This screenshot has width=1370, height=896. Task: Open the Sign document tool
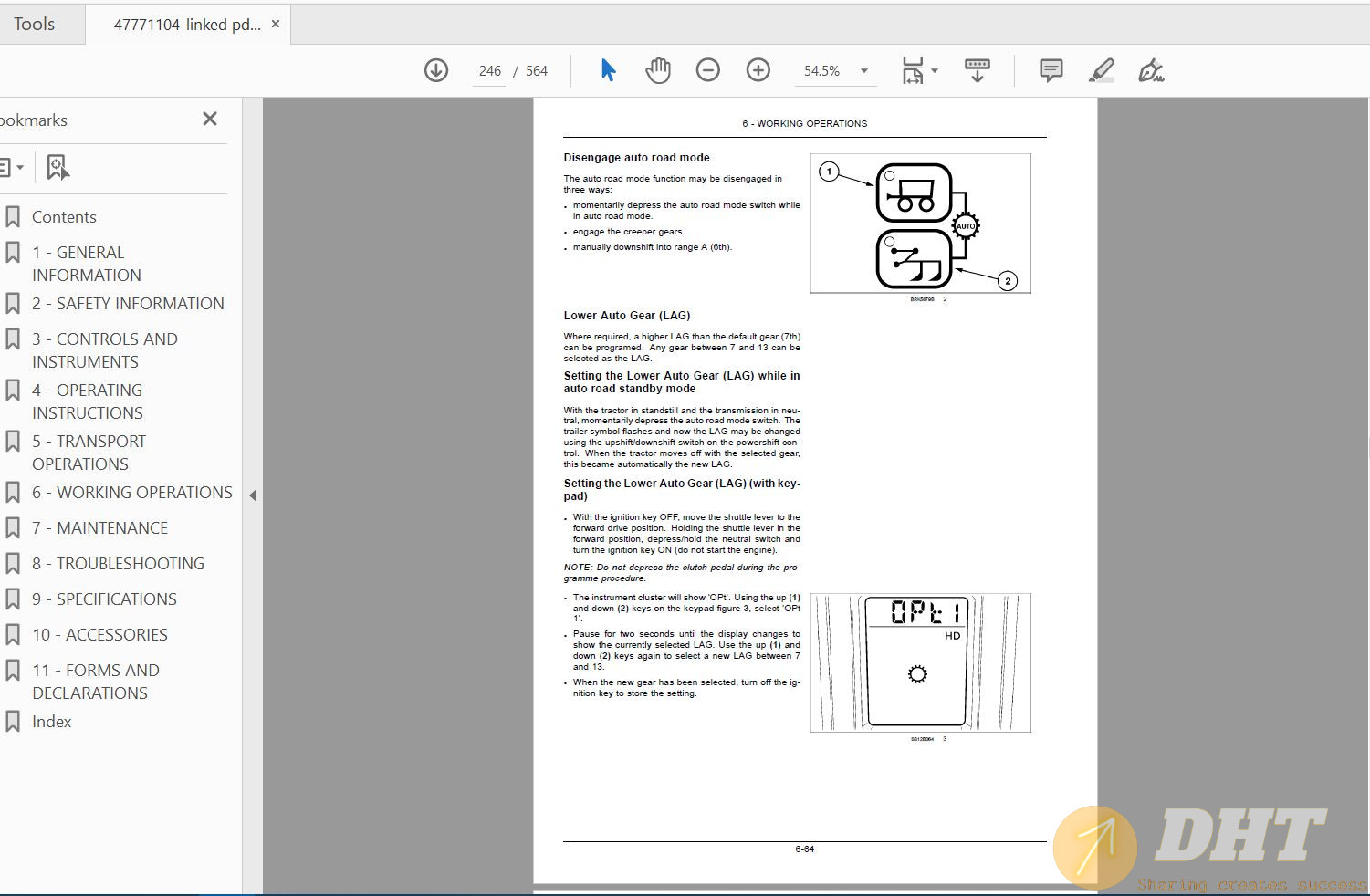pos(1150,70)
